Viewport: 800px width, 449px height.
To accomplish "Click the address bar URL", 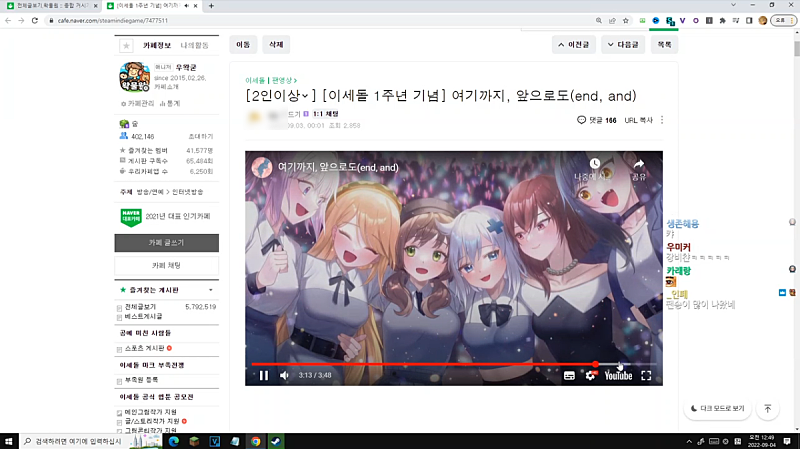I will (x=113, y=20).
